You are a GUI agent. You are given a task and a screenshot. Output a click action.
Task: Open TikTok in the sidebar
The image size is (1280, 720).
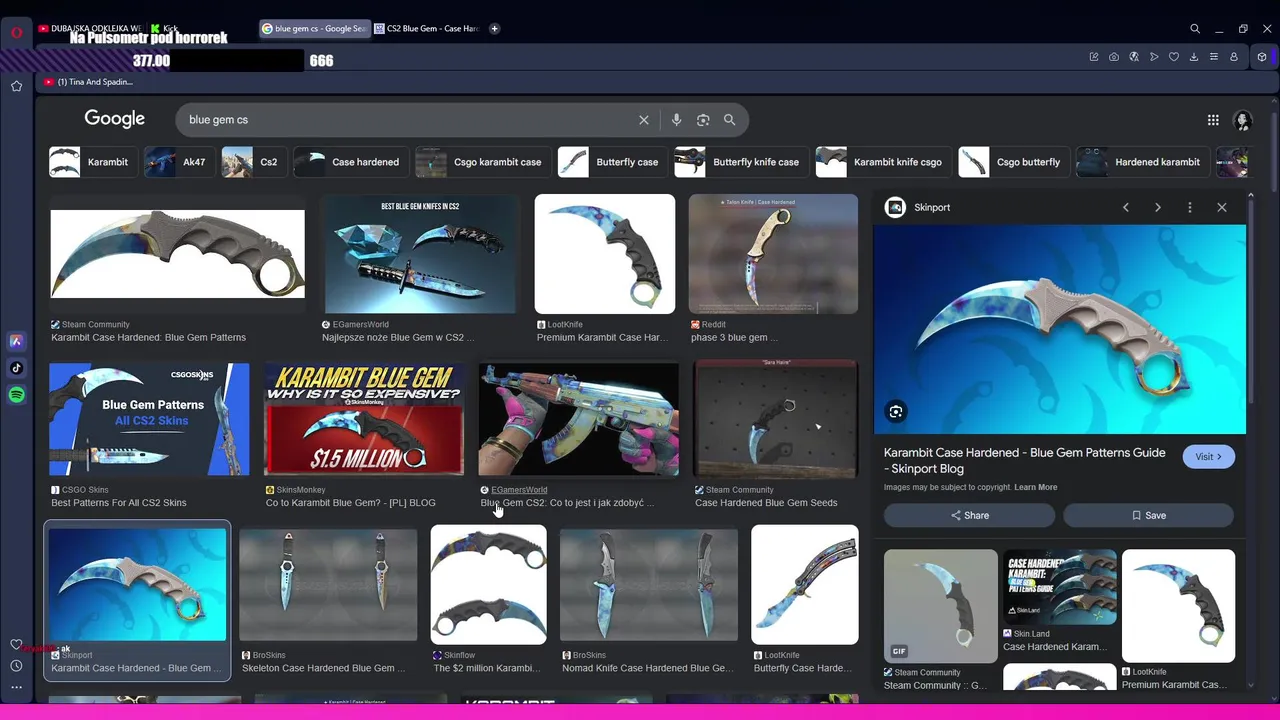click(x=17, y=368)
